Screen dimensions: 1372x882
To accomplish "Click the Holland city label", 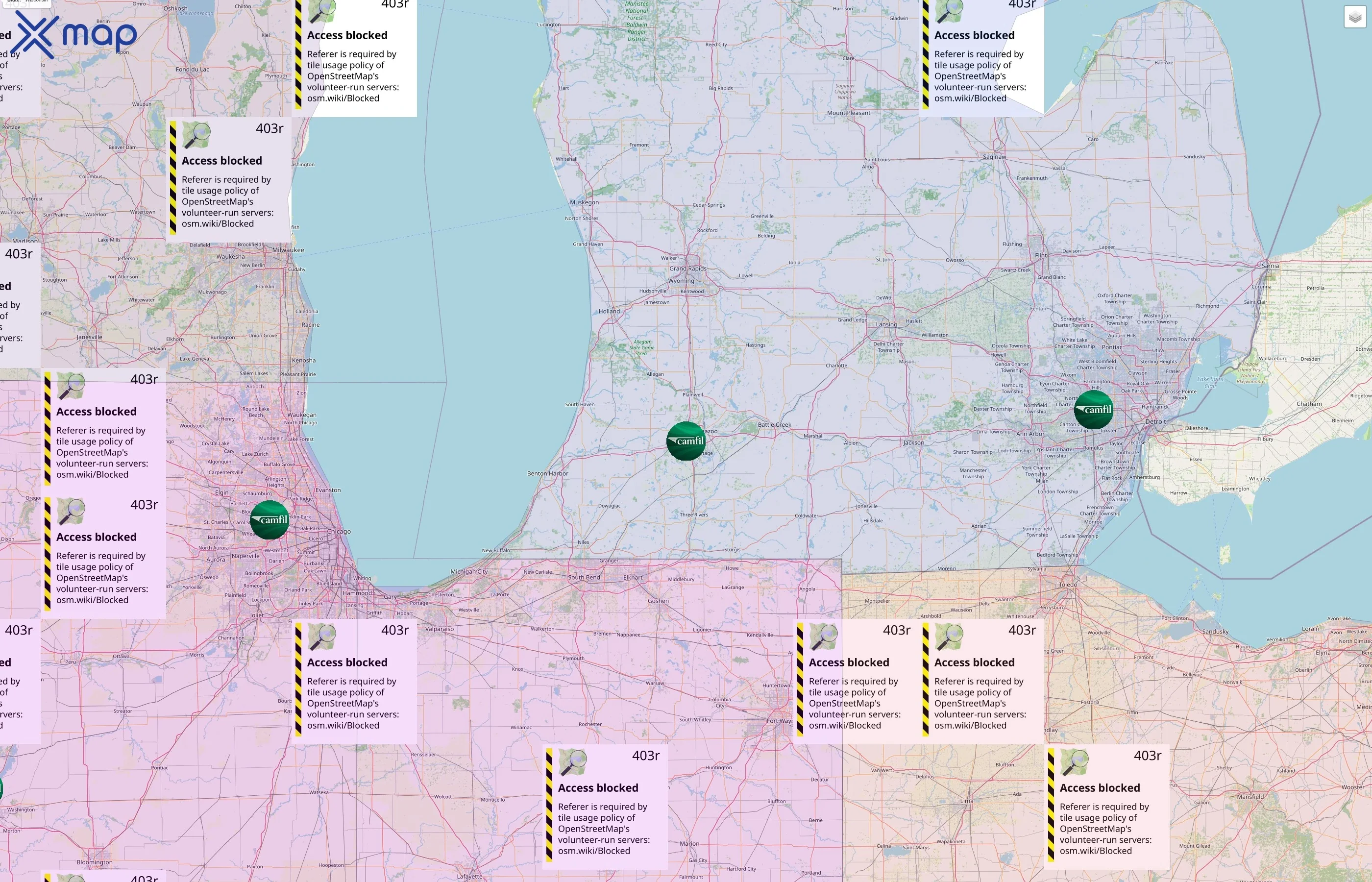I will (609, 312).
